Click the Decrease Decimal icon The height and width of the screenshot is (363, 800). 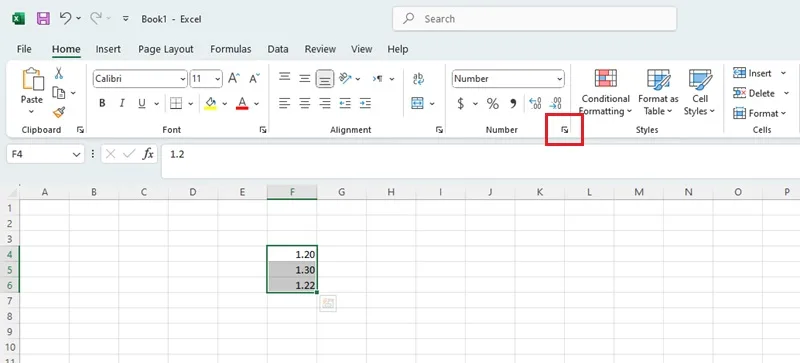555,104
